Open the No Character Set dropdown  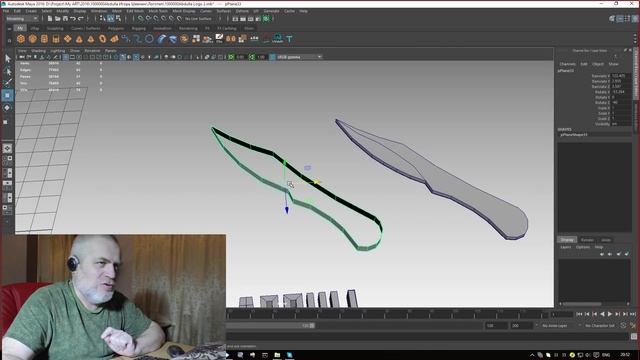[600, 326]
